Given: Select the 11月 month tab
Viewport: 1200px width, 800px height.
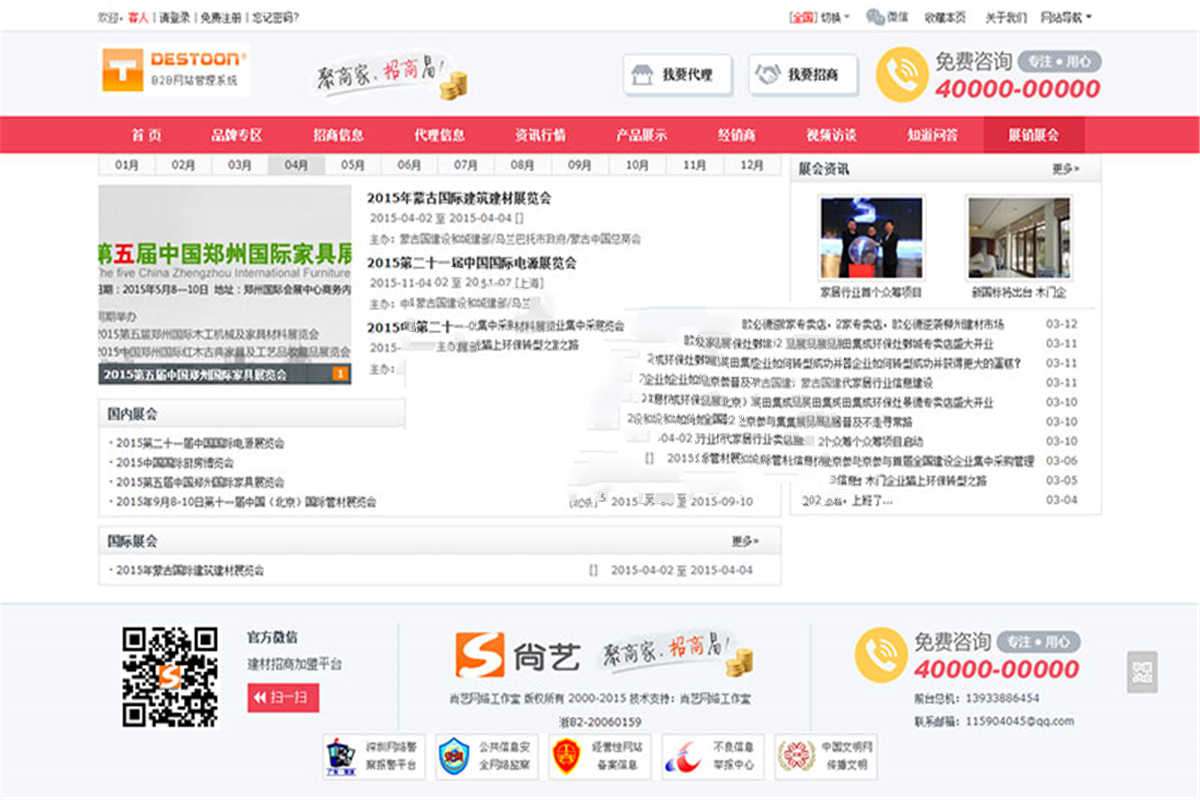Looking at the screenshot, I should pyautogui.click(x=694, y=165).
